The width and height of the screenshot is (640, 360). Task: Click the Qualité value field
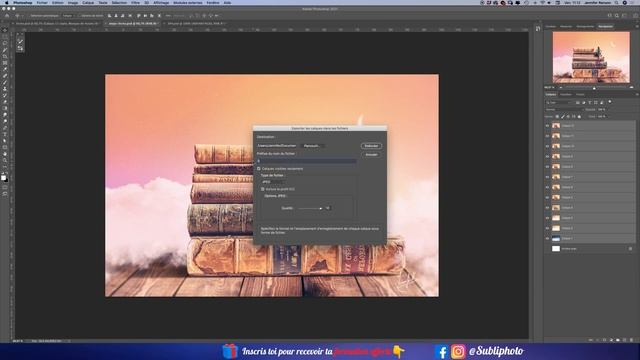(x=328, y=208)
